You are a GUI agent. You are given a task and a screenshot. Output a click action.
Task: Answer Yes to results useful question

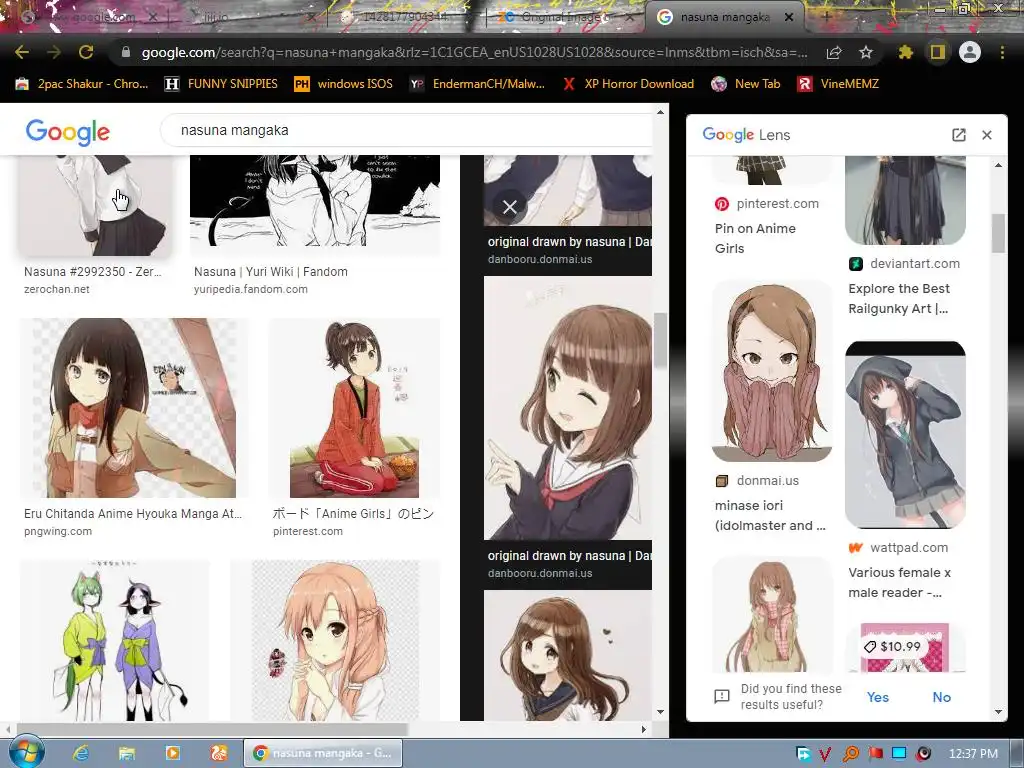pos(878,697)
